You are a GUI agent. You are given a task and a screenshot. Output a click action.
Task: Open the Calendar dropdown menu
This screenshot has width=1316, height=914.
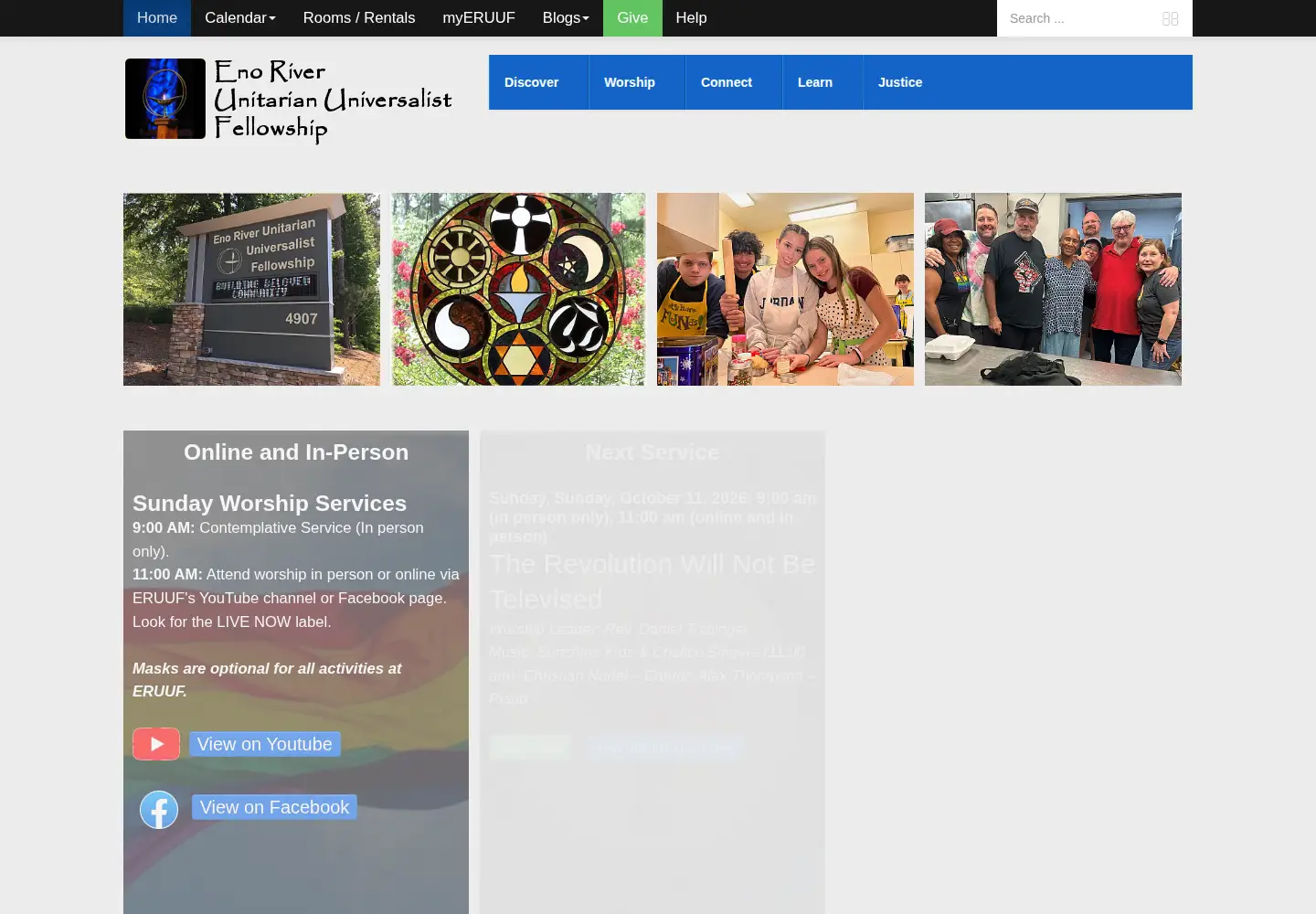click(240, 18)
